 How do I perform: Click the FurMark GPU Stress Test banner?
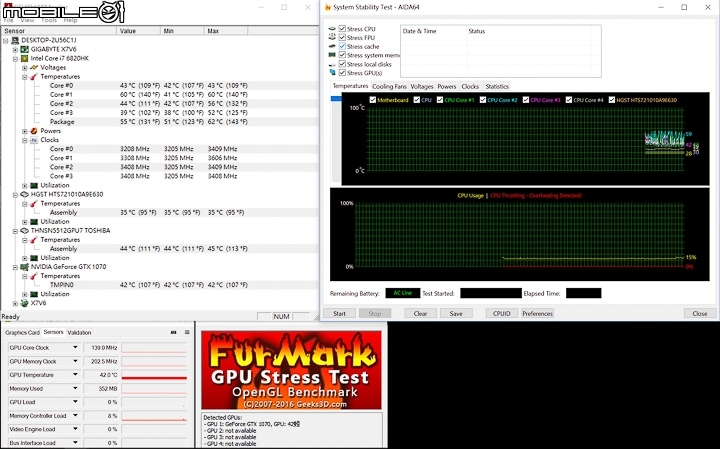(x=291, y=370)
